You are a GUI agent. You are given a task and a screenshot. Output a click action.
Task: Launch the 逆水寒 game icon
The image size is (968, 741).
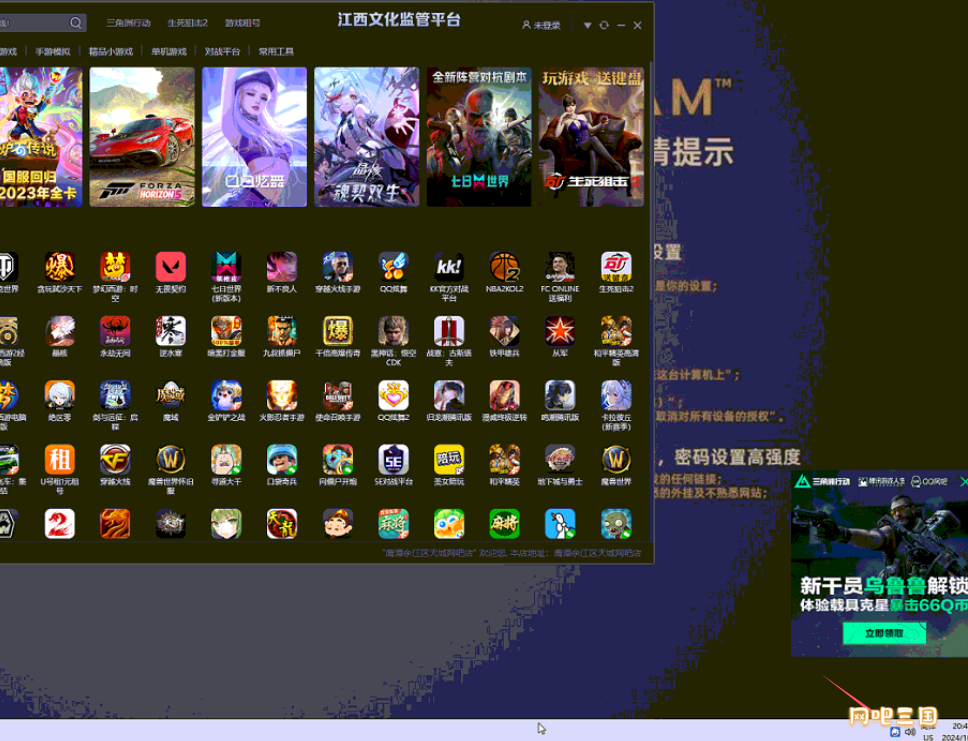point(171,331)
